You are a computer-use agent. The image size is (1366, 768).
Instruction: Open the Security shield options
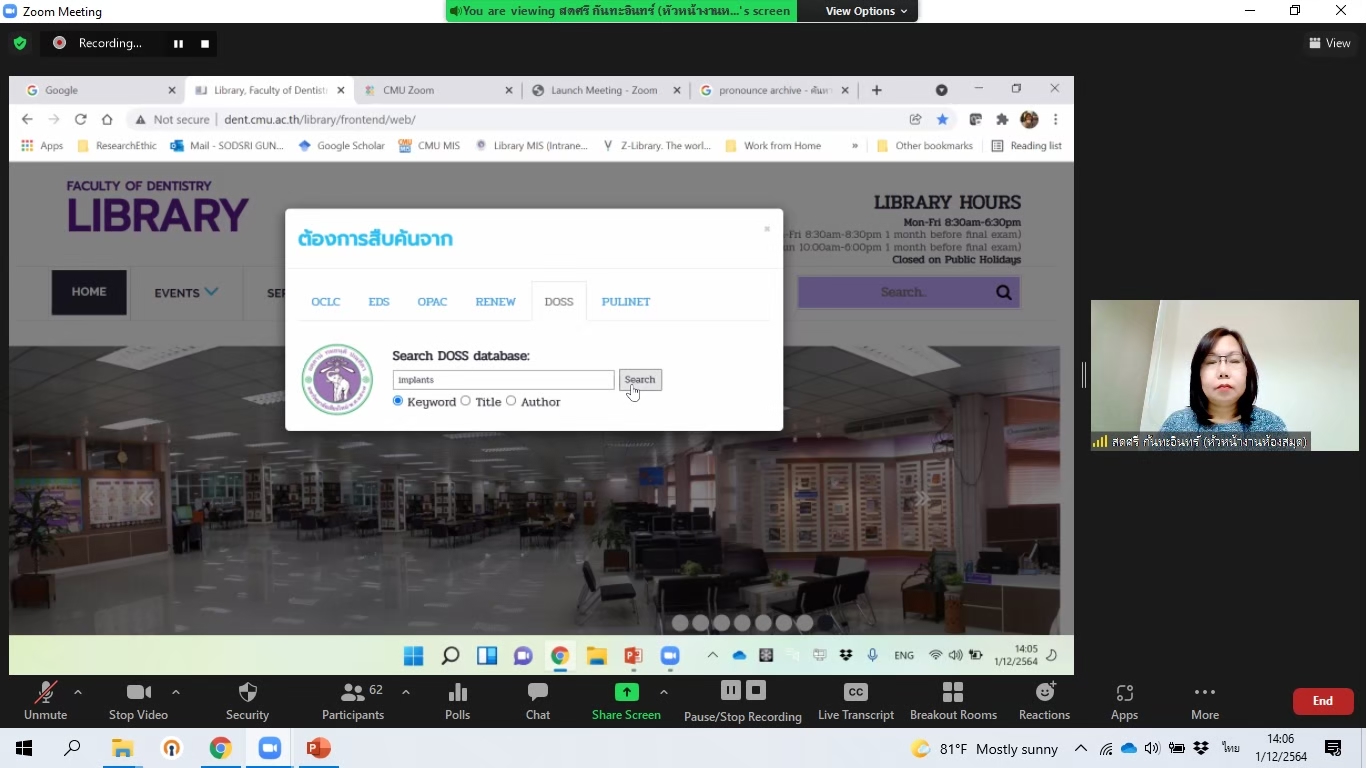(247, 693)
